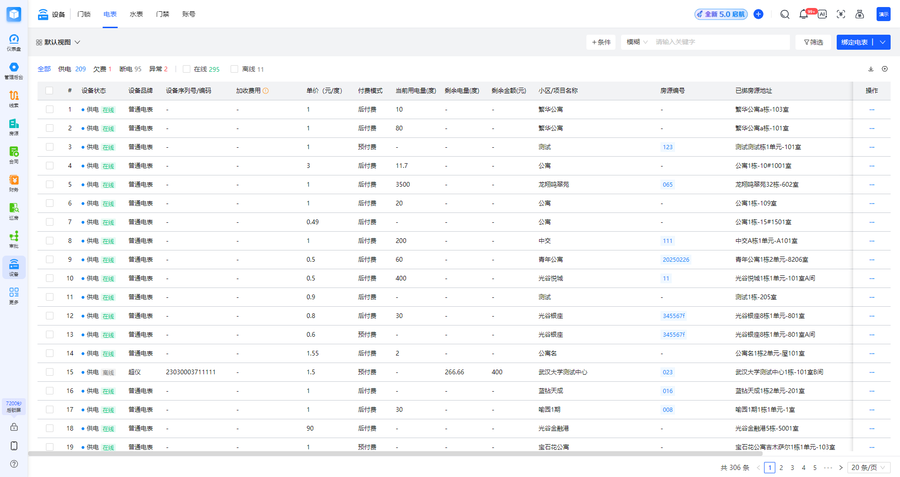The image size is (900, 477).
Task: Open row 1 action menu in 操作 column
Action: [x=871, y=110]
